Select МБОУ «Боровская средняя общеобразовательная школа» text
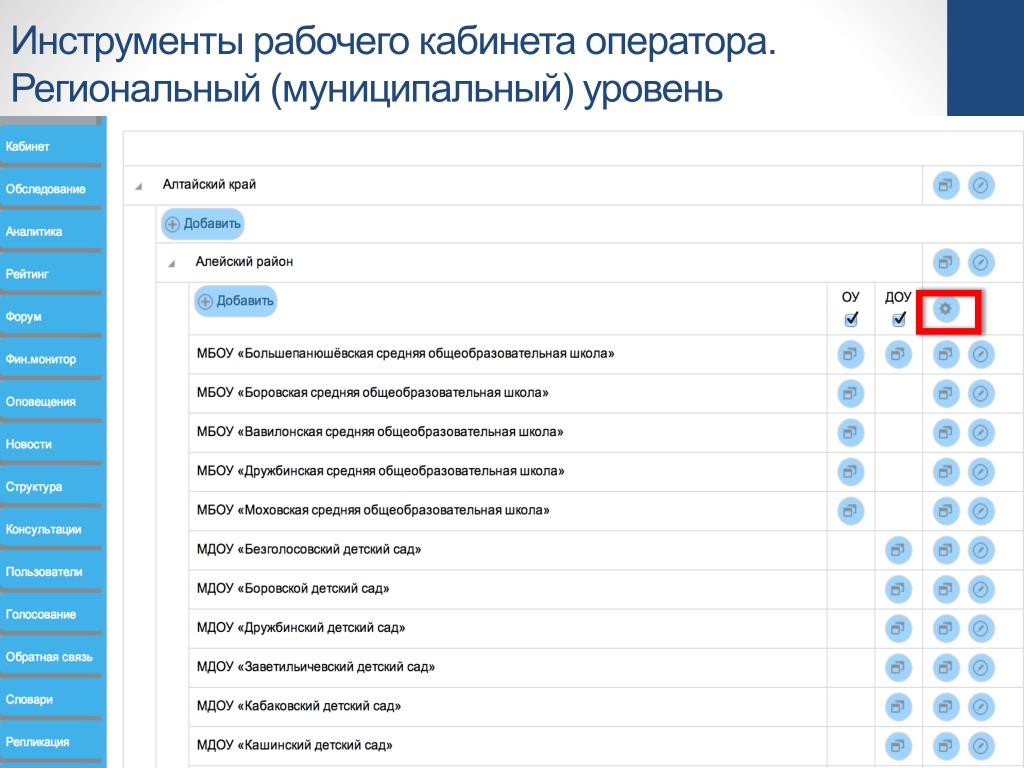 372,392
